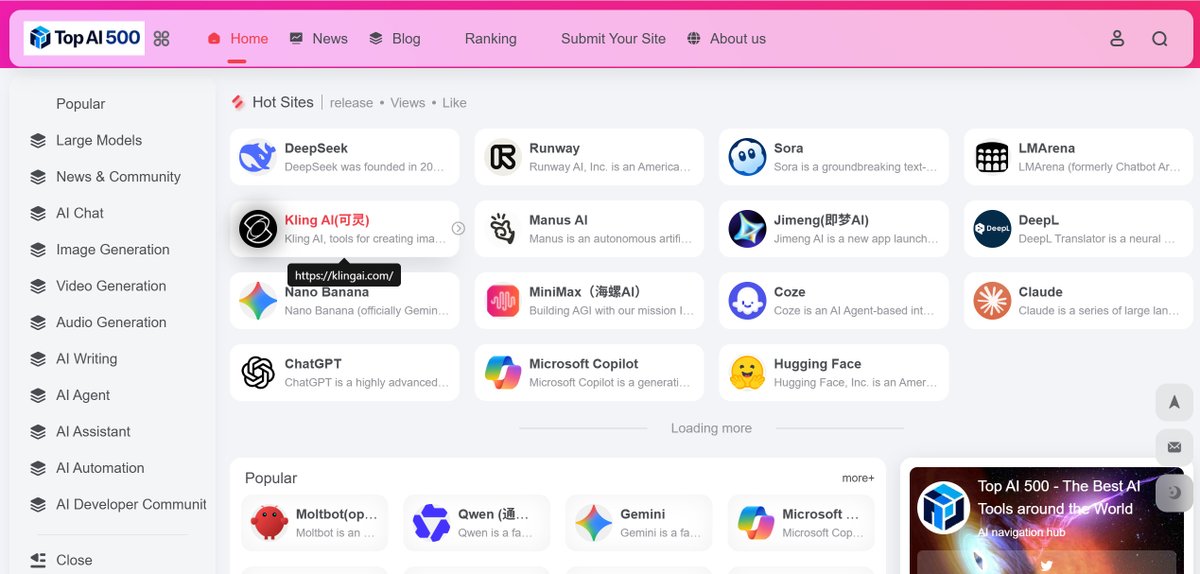Image resolution: width=1200 pixels, height=574 pixels.
Task: Open the user account icon
Action: tap(1117, 39)
